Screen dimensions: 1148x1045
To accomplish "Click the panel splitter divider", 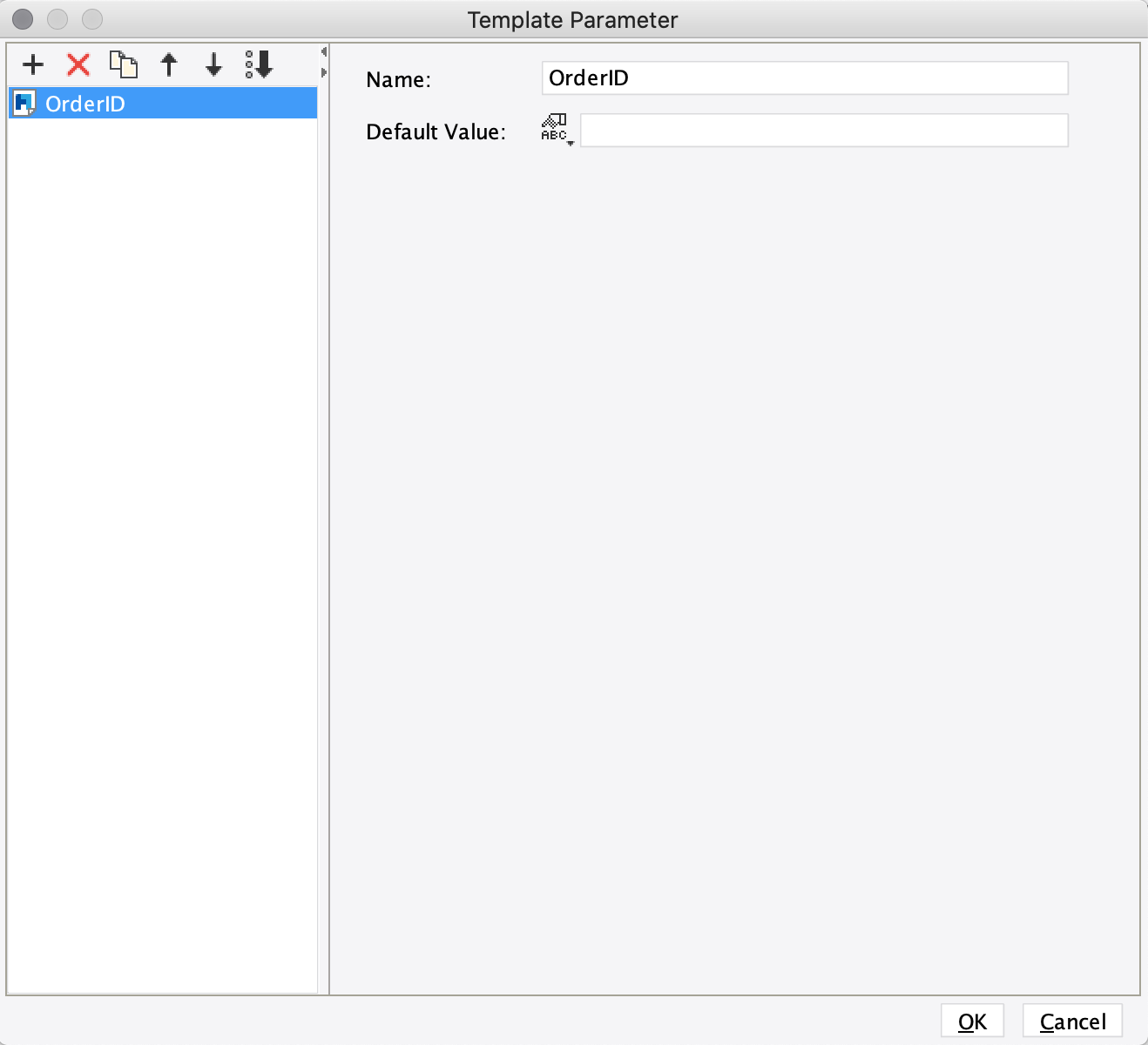I will [325, 522].
